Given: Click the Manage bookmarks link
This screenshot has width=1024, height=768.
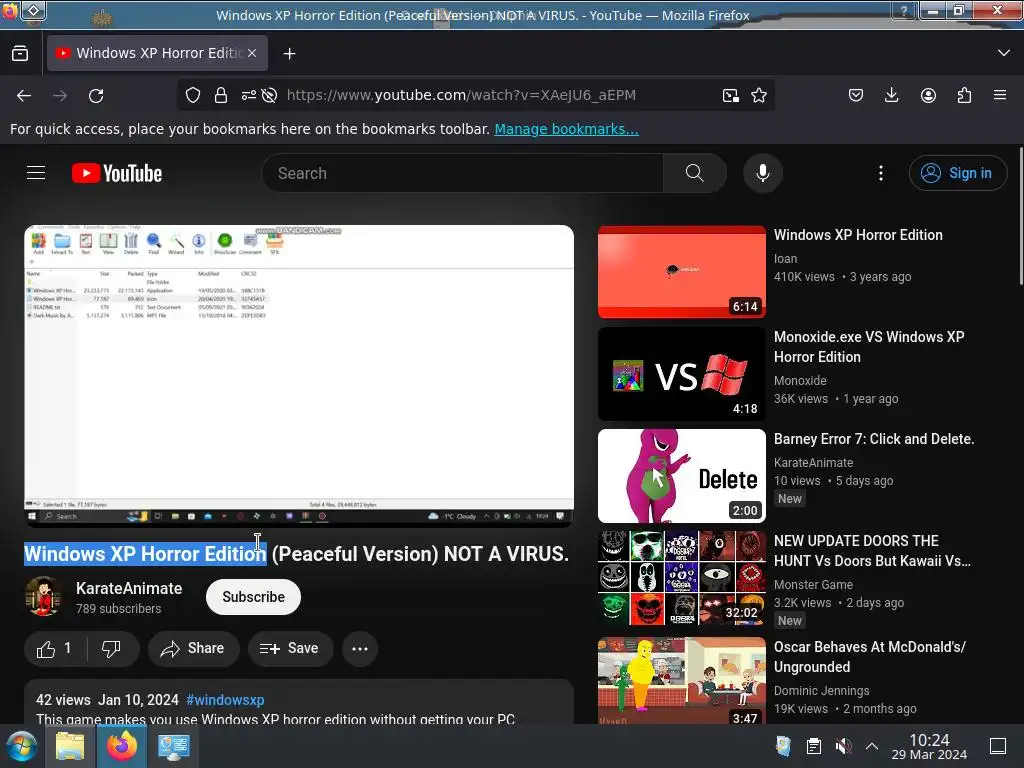Looking at the screenshot, I should [566, 129].
